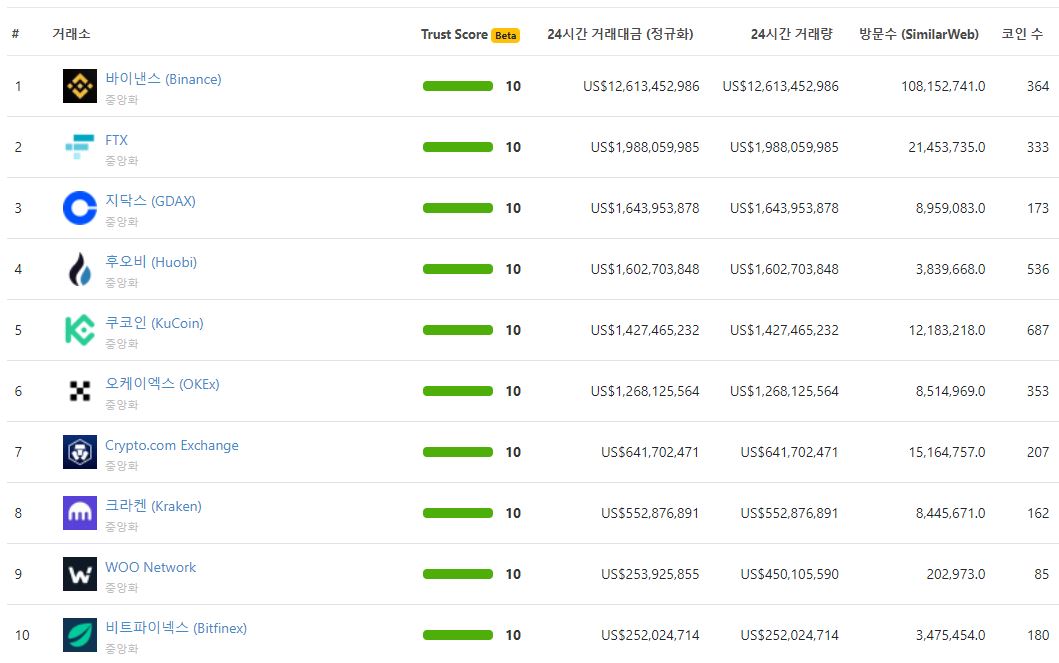Sort by the 코인 수 column header
This screenshot has width=1059, height=663.
(1022, 34)
